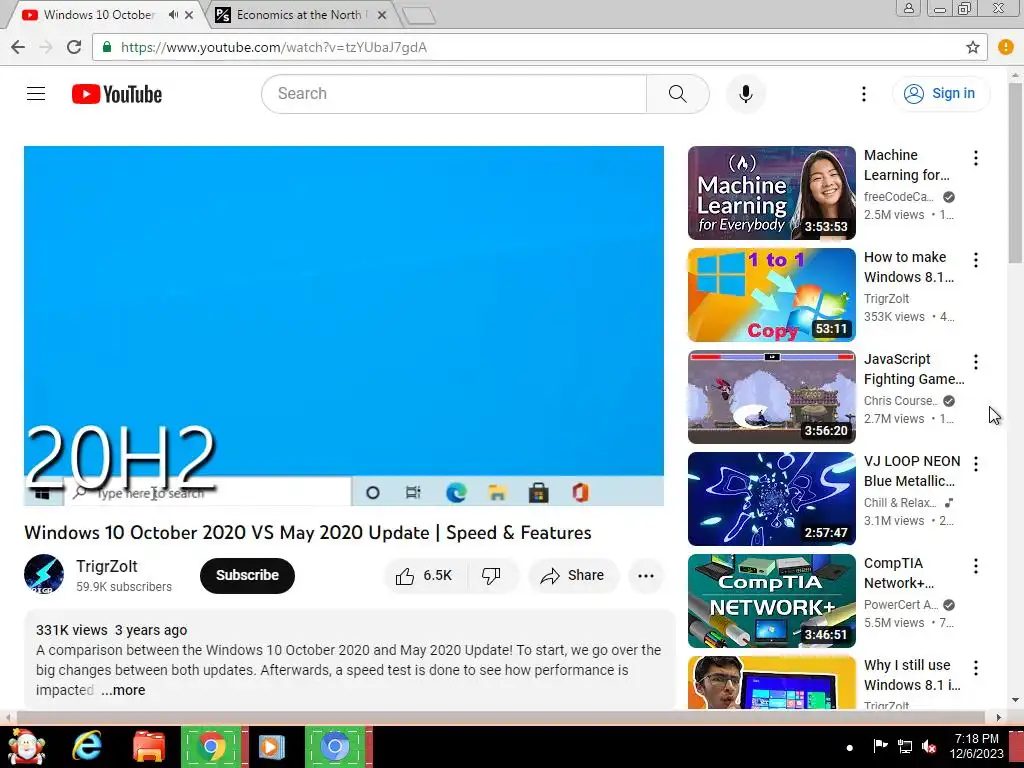Open 'JavaScript Fighting Game...' title link
The width and height of the screenshot is (1024, 768).
coord(914,369)
